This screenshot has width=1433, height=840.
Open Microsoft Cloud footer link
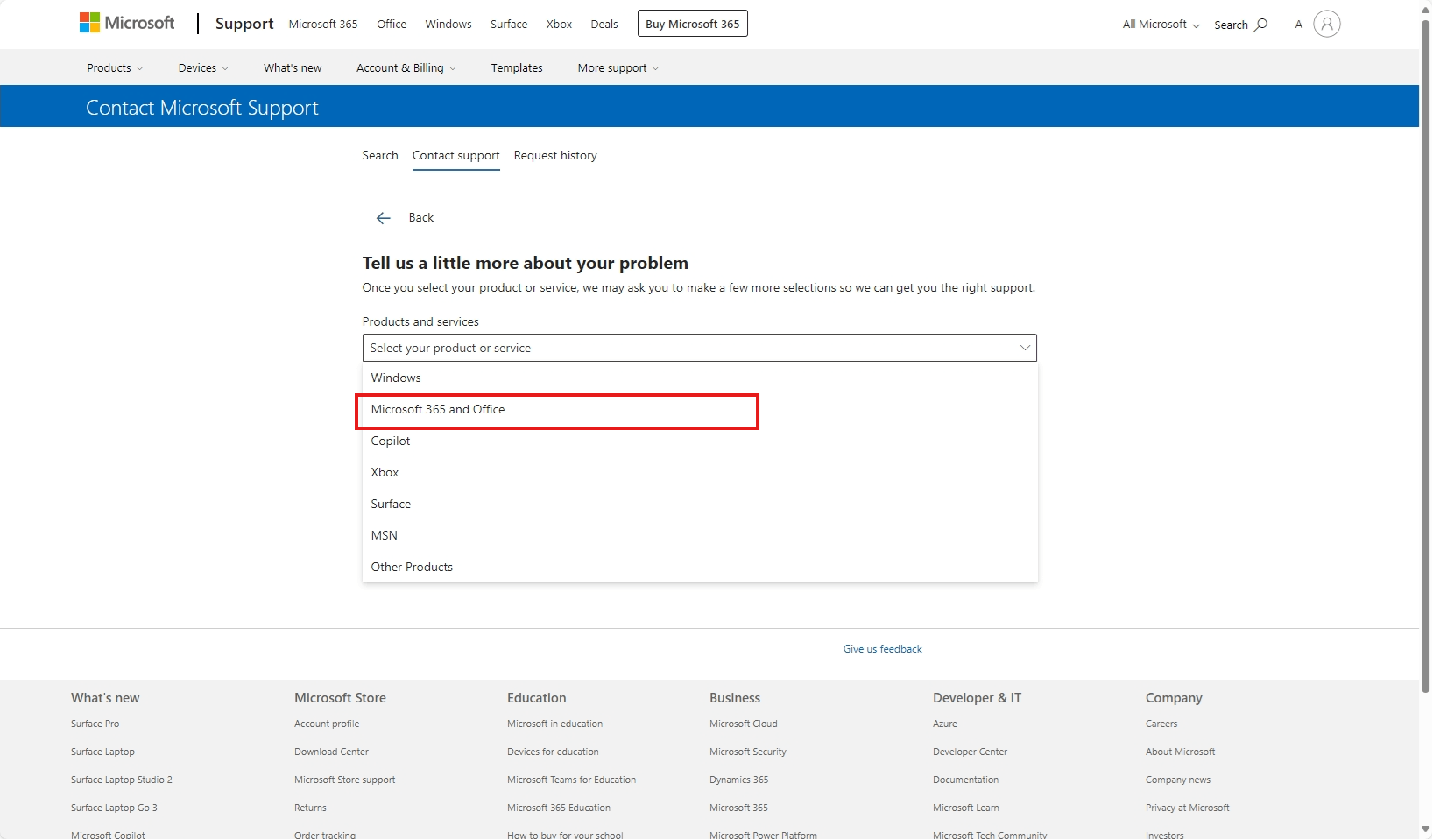coord(744,724)
